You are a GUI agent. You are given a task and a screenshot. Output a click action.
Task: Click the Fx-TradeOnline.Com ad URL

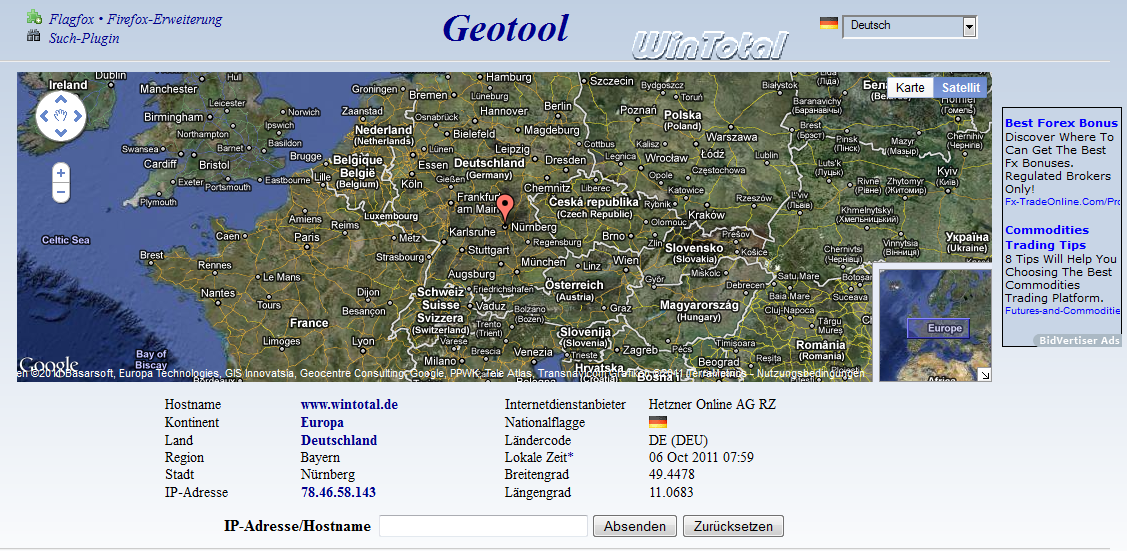click(1062, 202)
